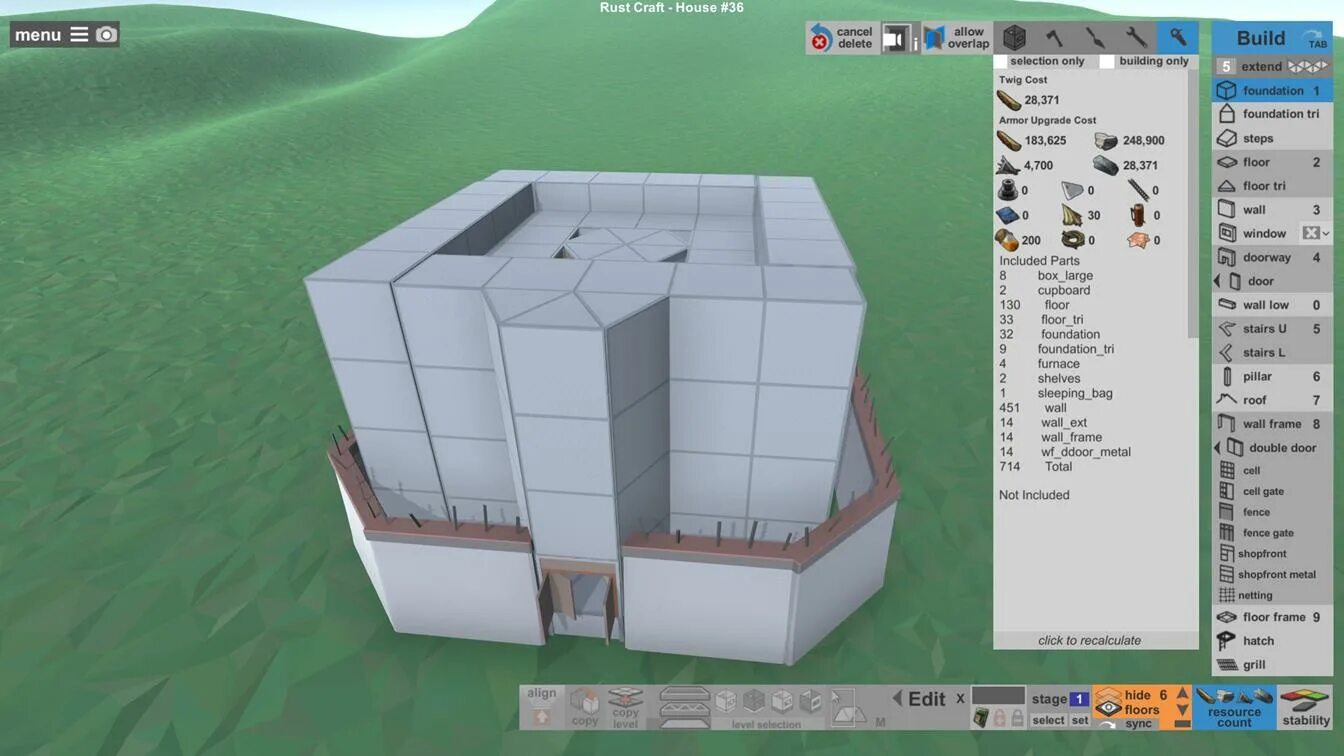
Task: Click the copy button
Action: click(585, 707)
